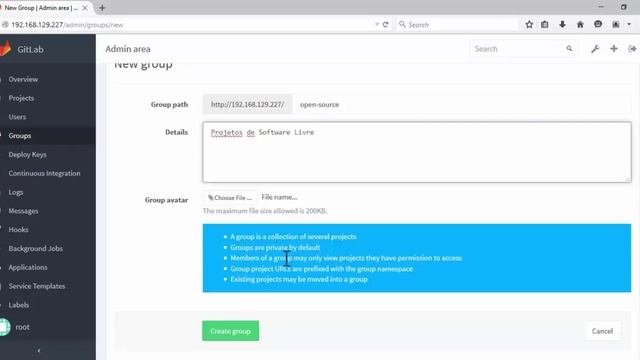Click the 'Admin area' heading
The height and width of the screenshot is (360, 640).
click(x=128, y=49)
